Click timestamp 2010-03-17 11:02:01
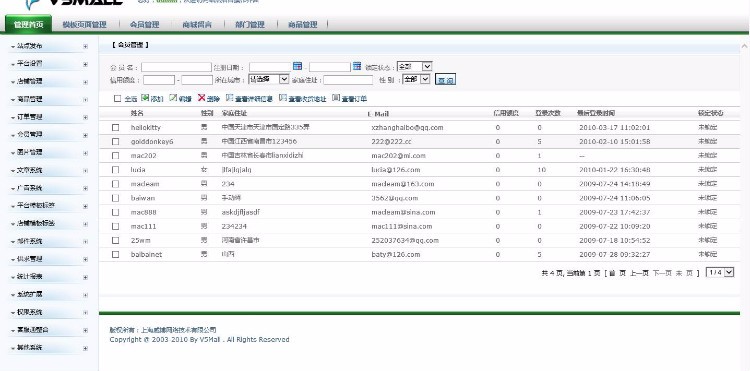750x371 pixels. click(615, 128)
